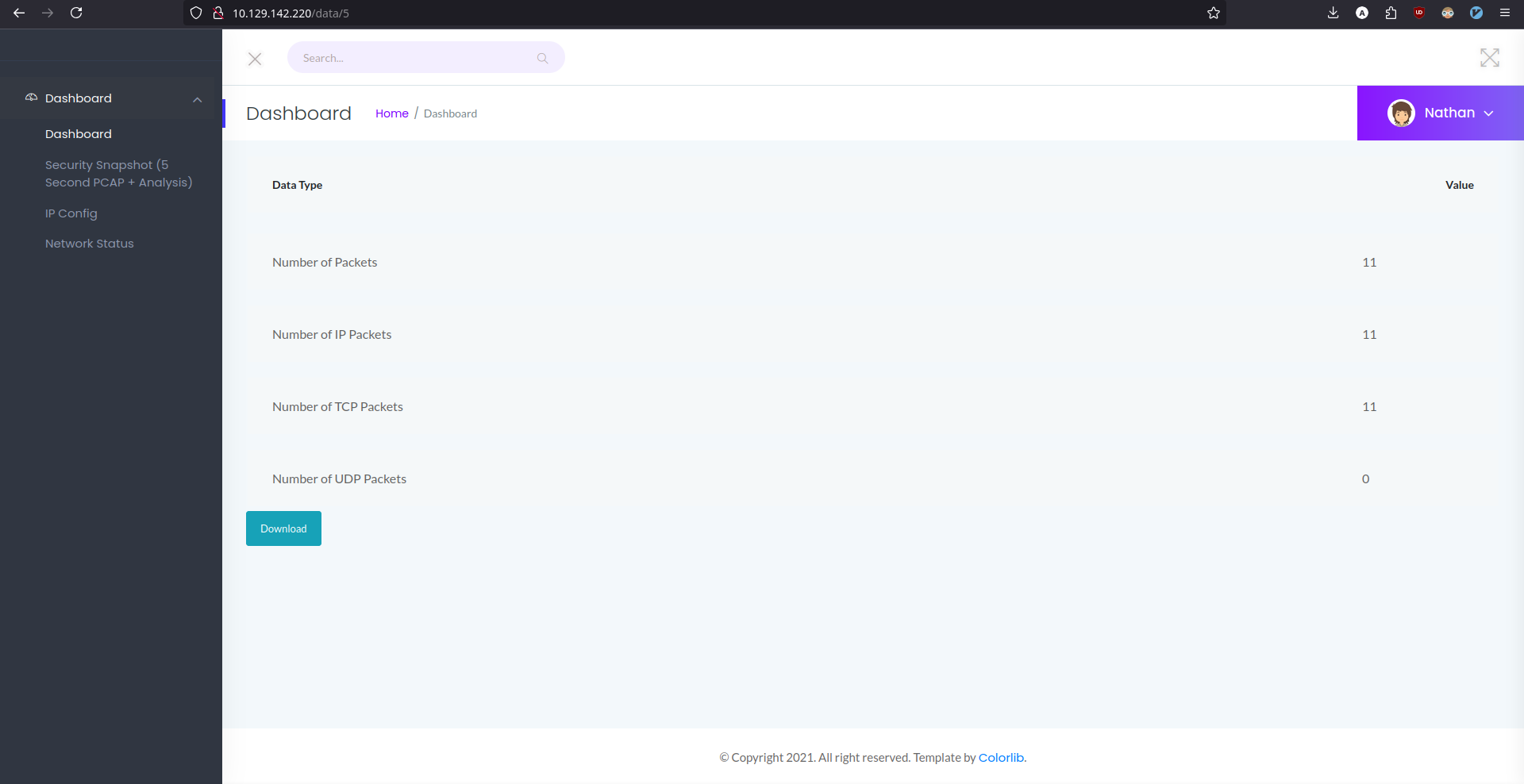The height and width of the screenshot is (784, 1524).
Task: Bookmark this page with star icon
Action: coord(1214,13)
